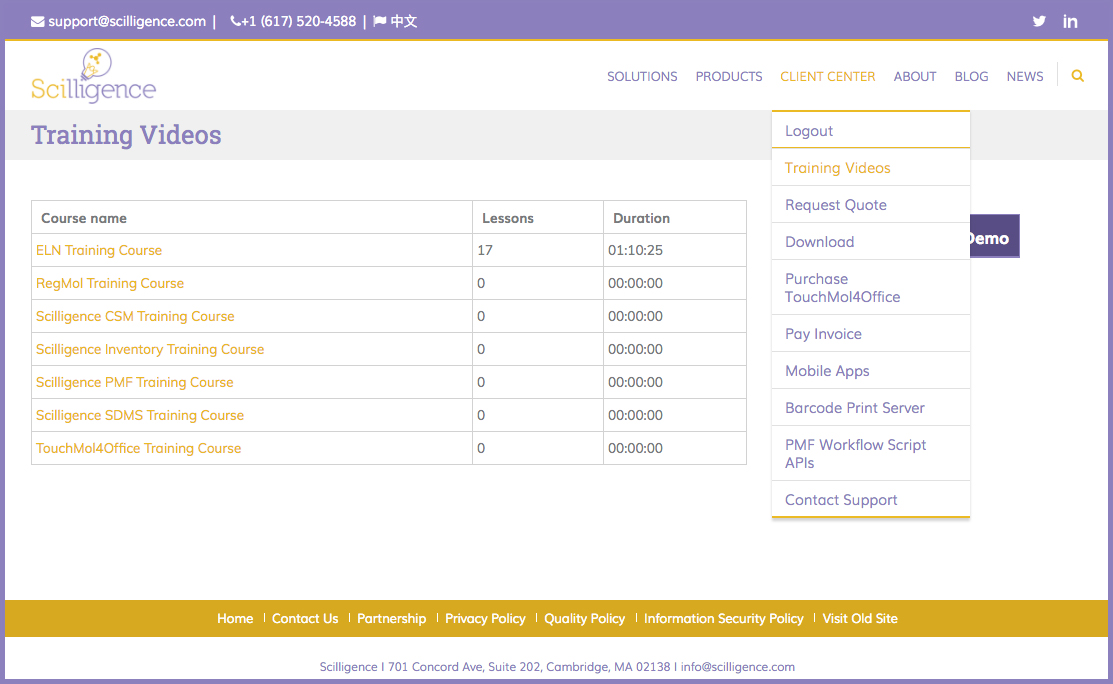Open Information Security Policy footer link

(x=723, y=619)
